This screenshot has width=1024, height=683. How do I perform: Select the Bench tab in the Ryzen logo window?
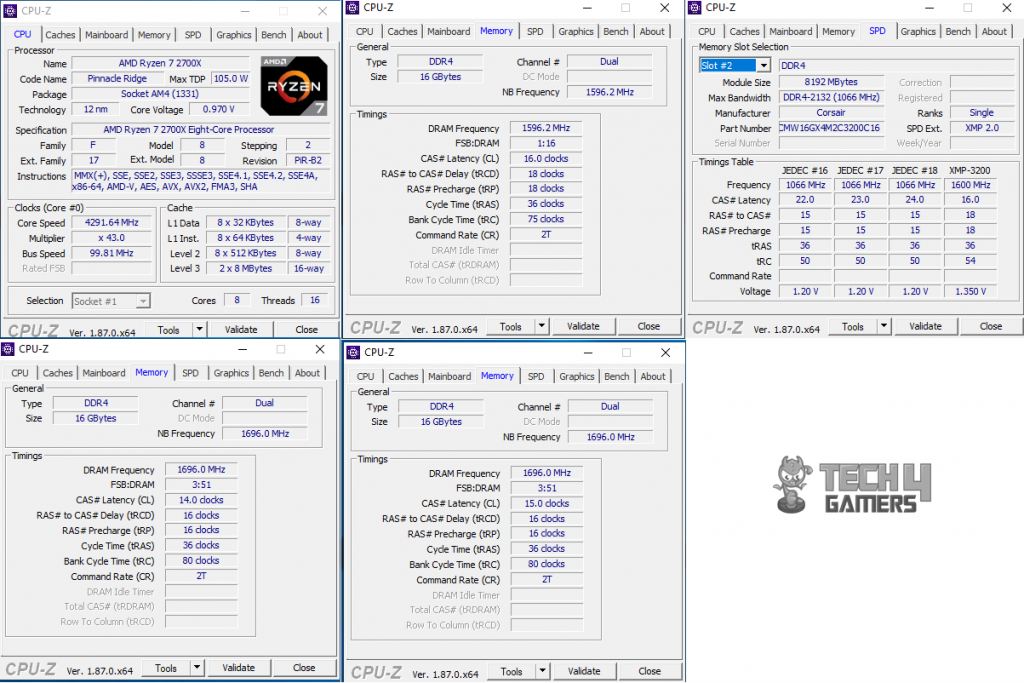coord(274,35)
